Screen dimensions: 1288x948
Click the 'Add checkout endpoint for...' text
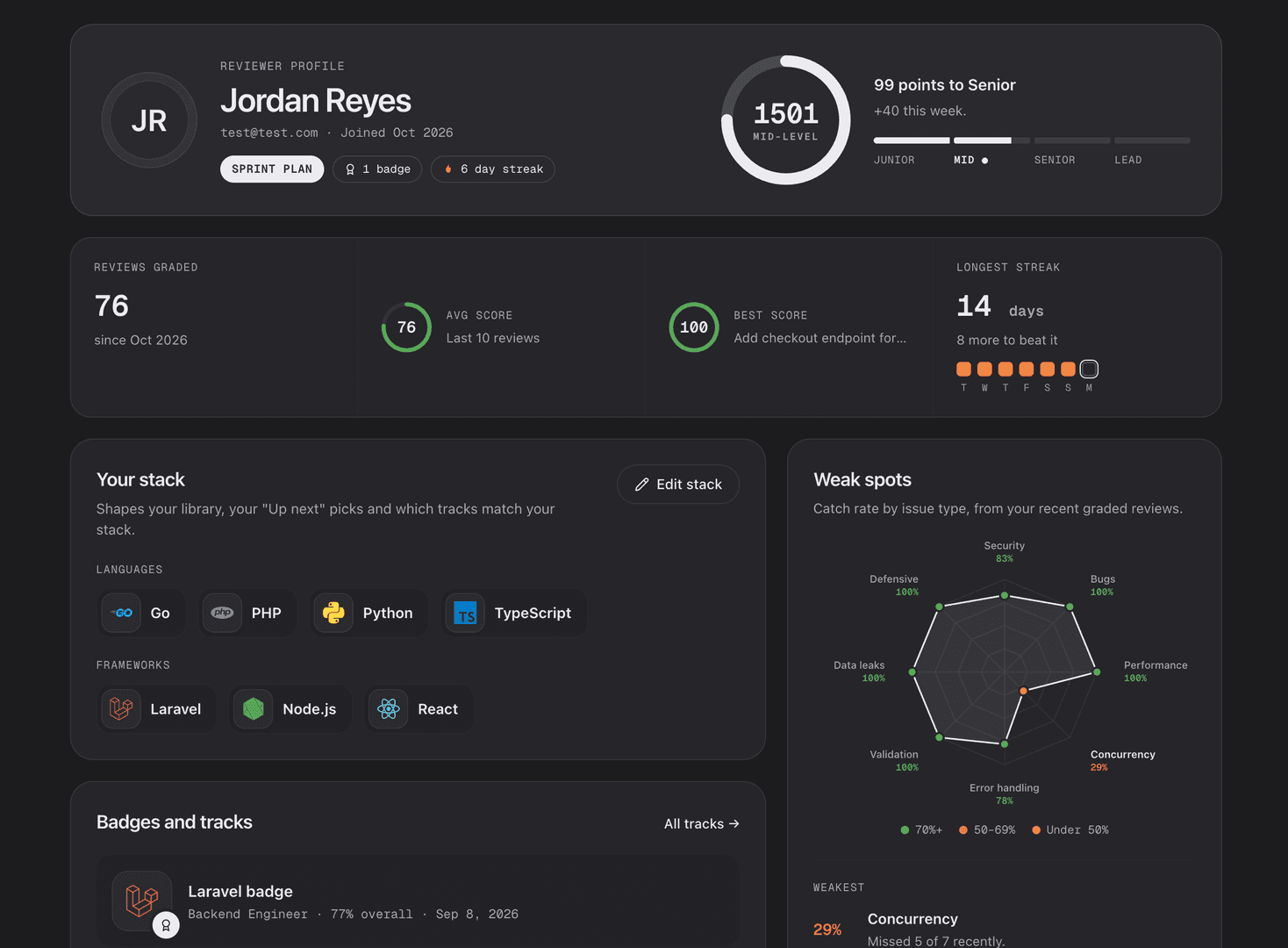(x=820, y=338)
